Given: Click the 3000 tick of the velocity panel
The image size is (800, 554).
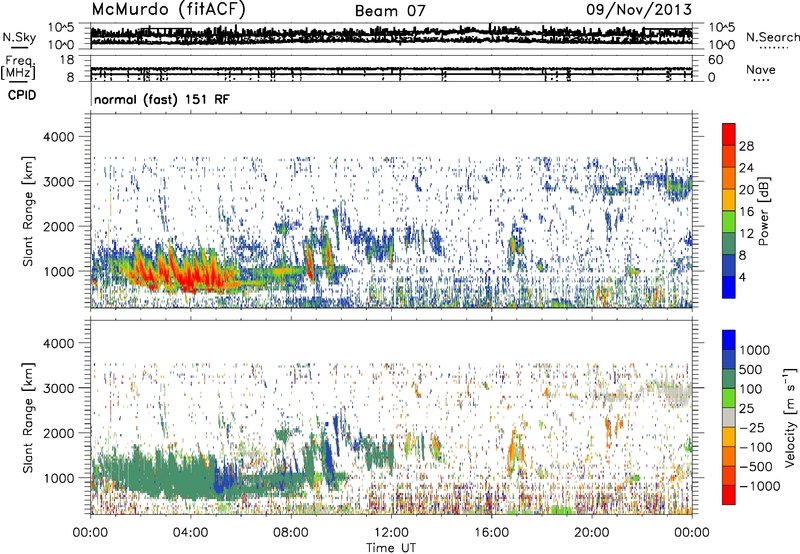Looking at the screenshot, I should click(61, 388).
